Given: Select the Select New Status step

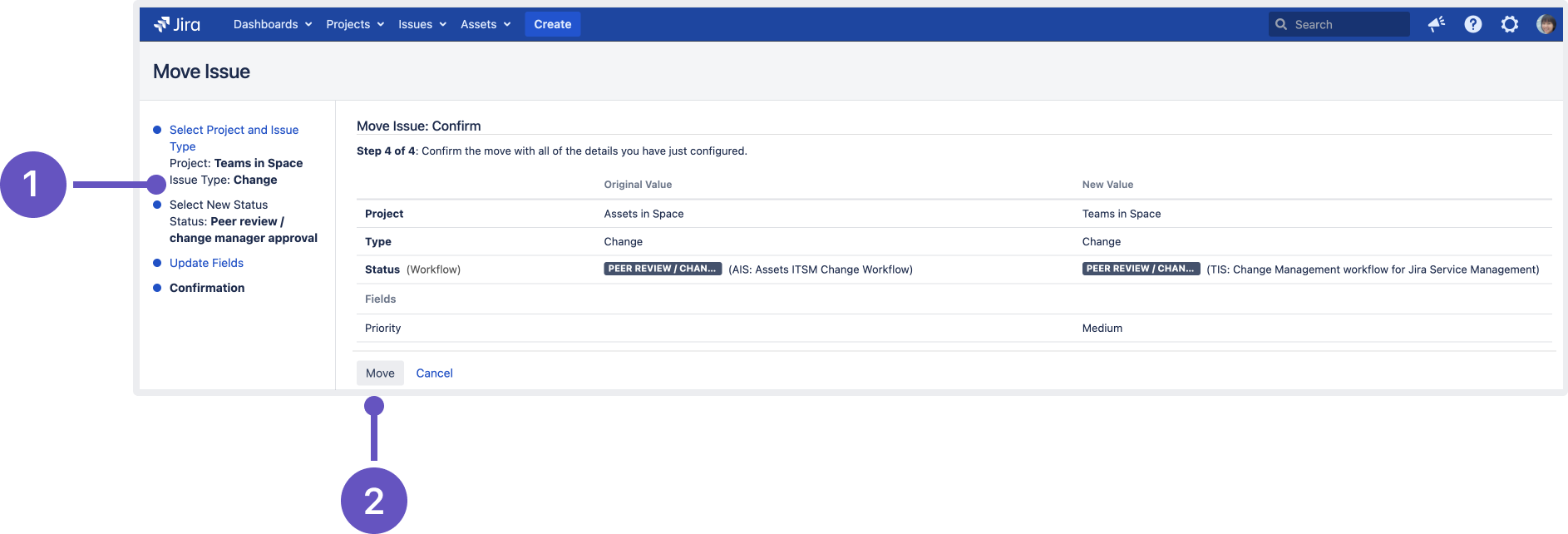Looking at the screenshot, I should click(219, 205).
